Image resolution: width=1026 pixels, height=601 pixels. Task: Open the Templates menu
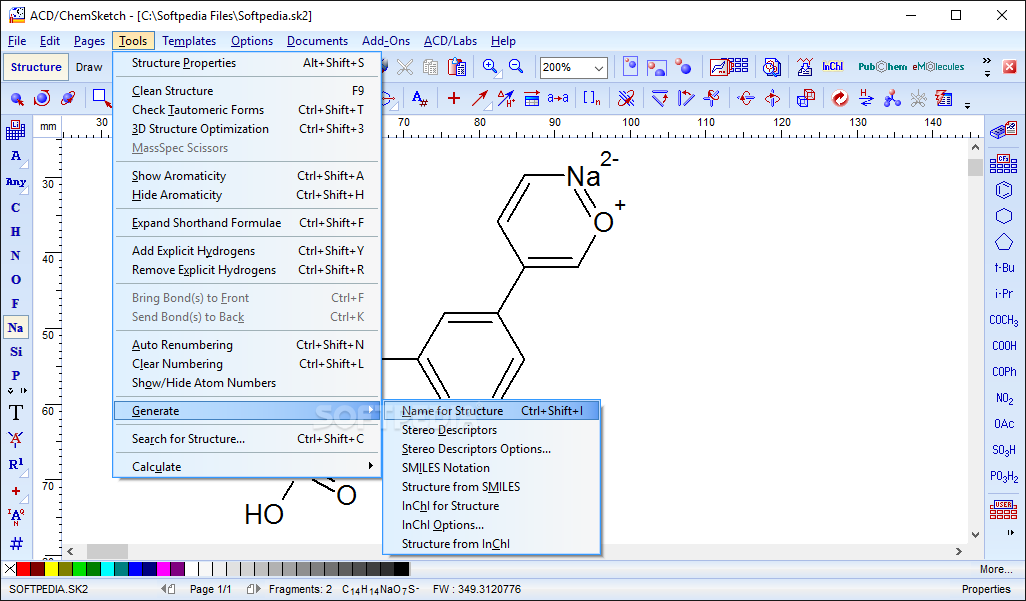click(189, 41)
